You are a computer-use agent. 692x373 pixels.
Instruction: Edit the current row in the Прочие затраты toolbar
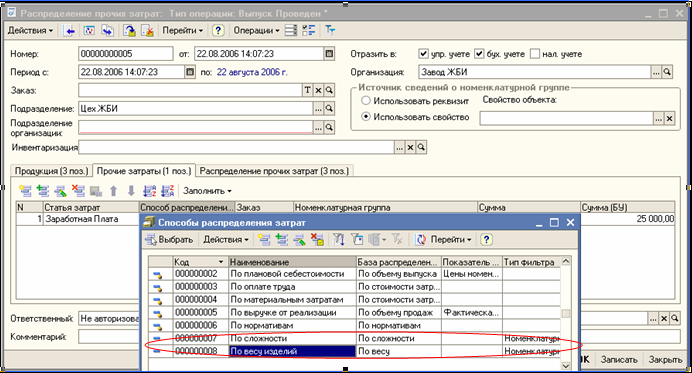pyautogui.click(x=60, y=191)
